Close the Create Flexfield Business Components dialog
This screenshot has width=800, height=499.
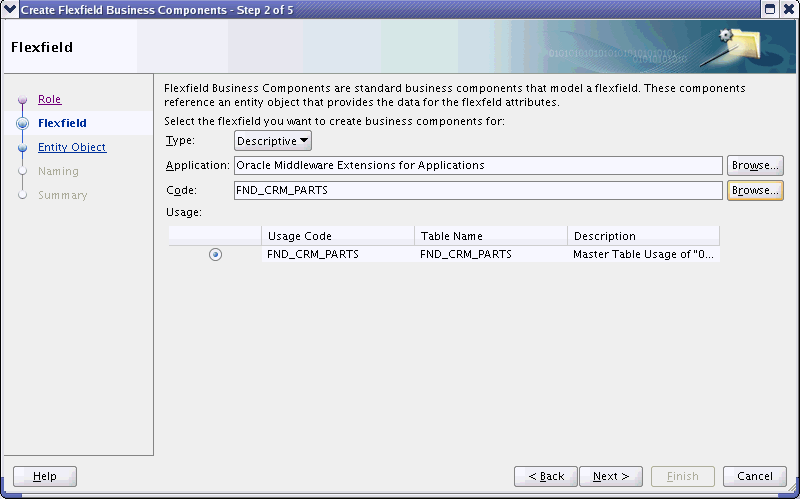point(788,9)
